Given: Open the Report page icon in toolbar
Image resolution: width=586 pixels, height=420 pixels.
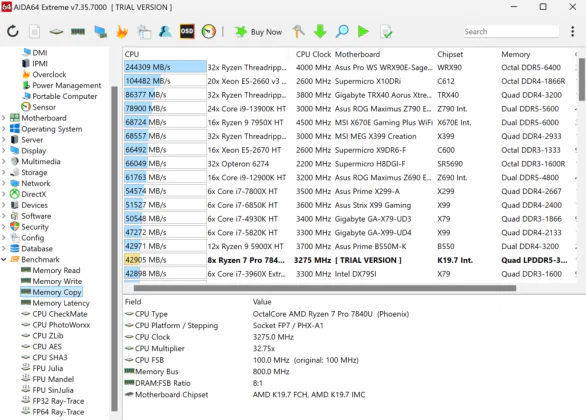Looking at the screenshot, I should (x=34, y=31).
